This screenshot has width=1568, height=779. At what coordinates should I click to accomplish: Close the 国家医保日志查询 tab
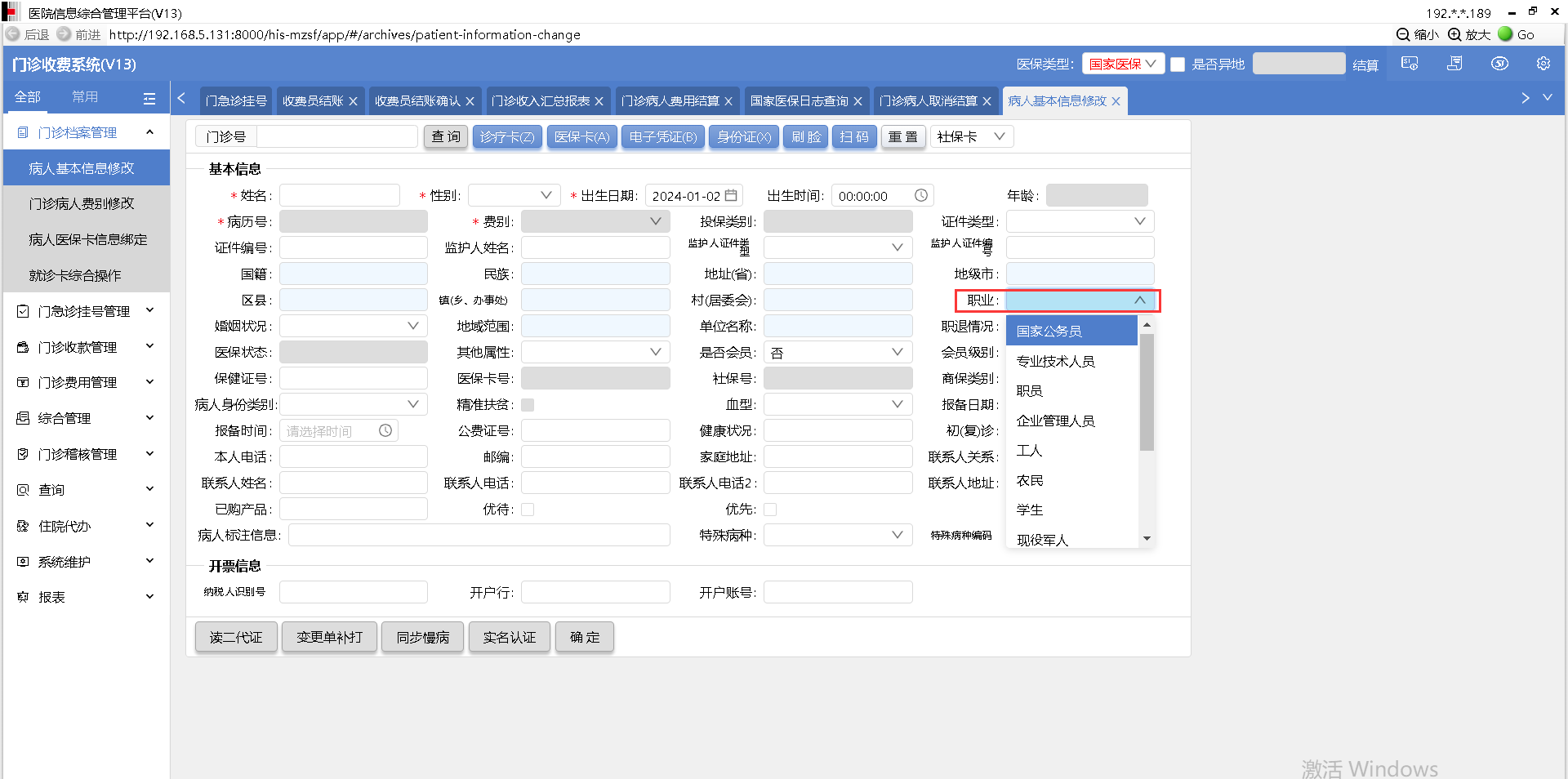857,101
